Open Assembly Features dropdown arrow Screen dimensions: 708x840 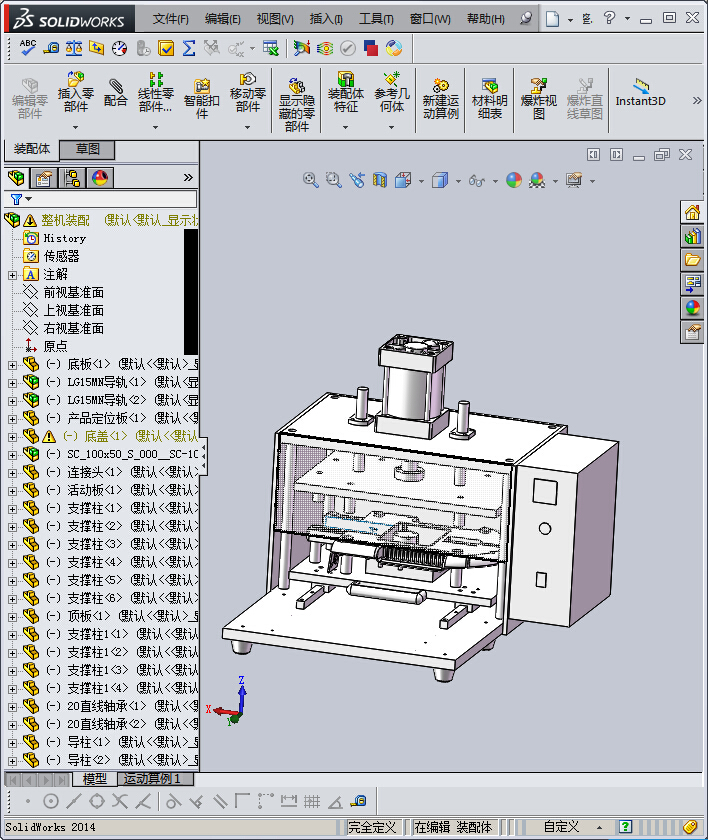(x=345, y=128)
